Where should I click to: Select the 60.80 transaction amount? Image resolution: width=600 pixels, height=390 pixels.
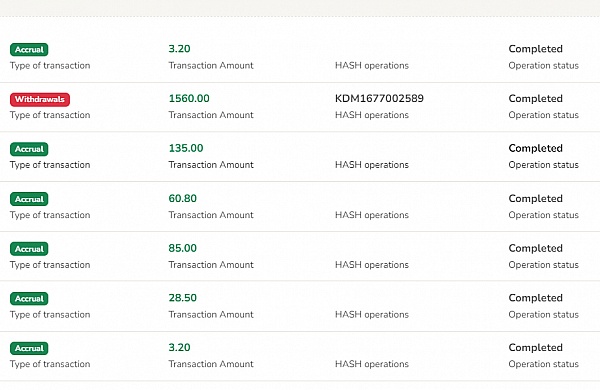pyautogui.click(x=183, y=199)
